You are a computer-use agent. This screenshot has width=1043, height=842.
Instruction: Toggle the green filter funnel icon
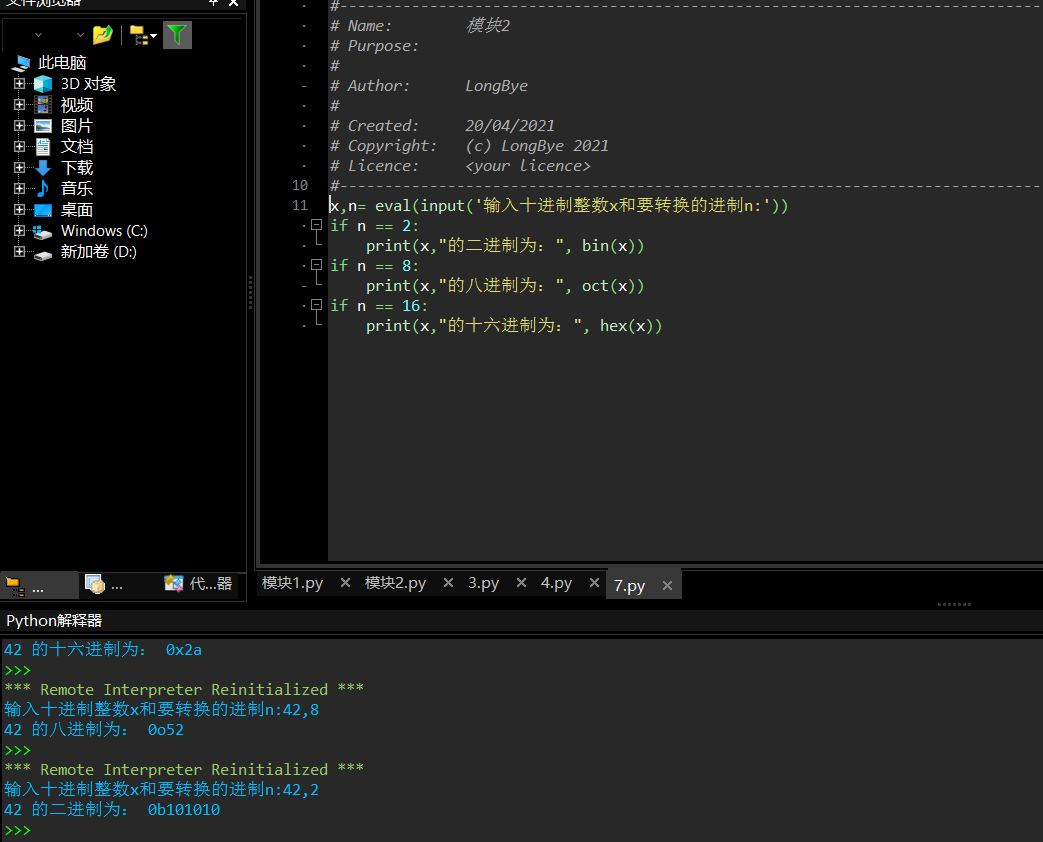(177, 35)
